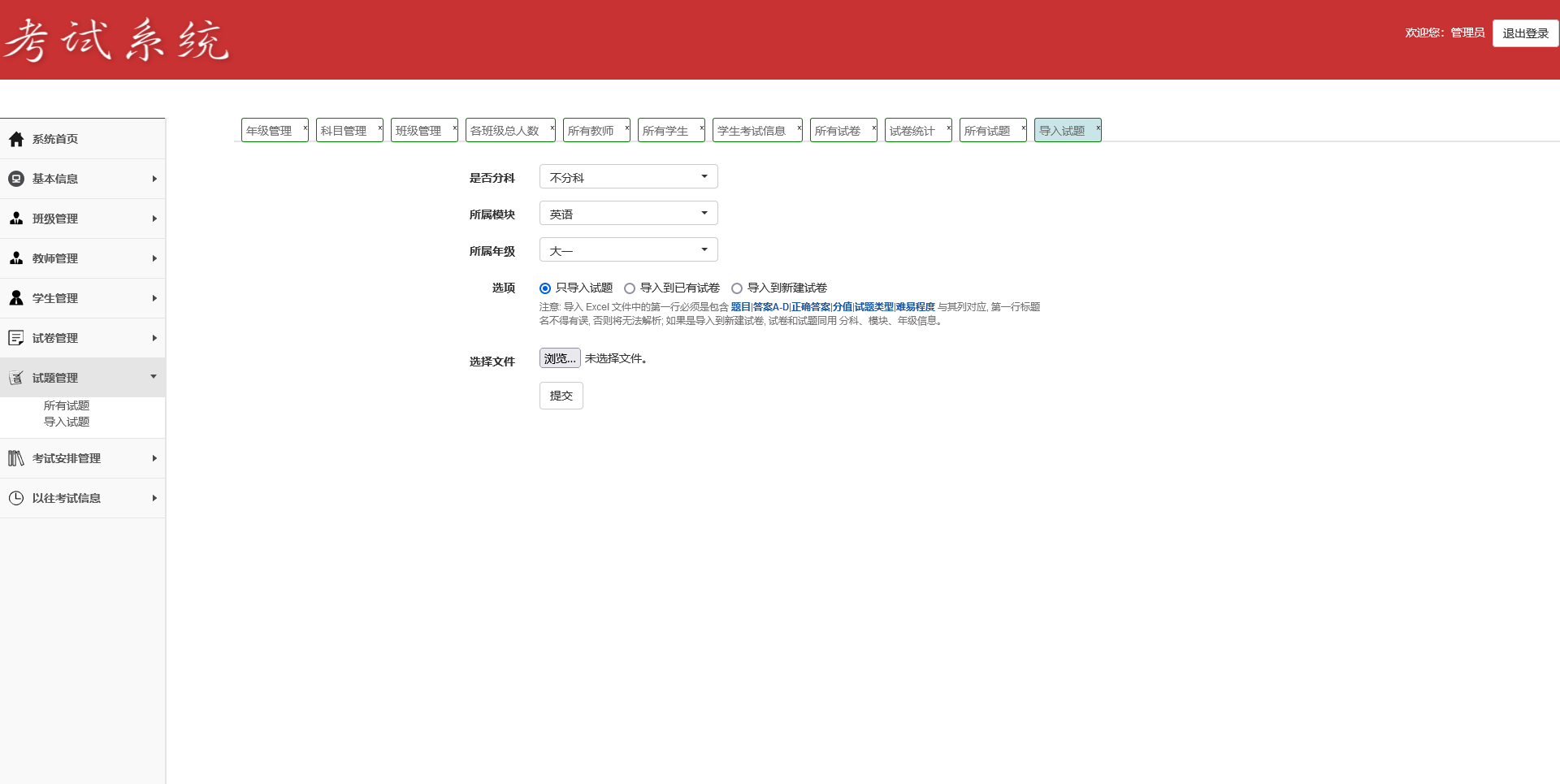Viewport: 1560px width, 784px height.
Task: Click the 系统首页 home icon
Action: point(16,139)
